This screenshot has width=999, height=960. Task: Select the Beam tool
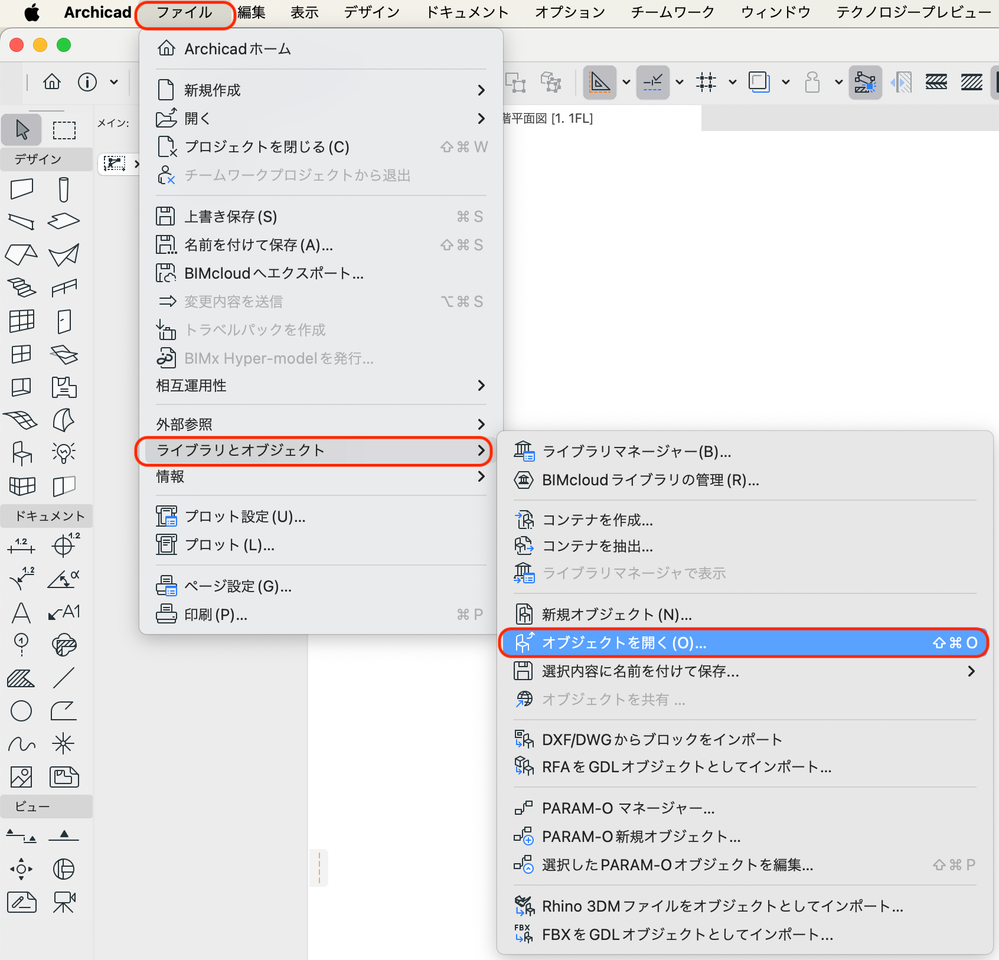(x=22, y=221)
